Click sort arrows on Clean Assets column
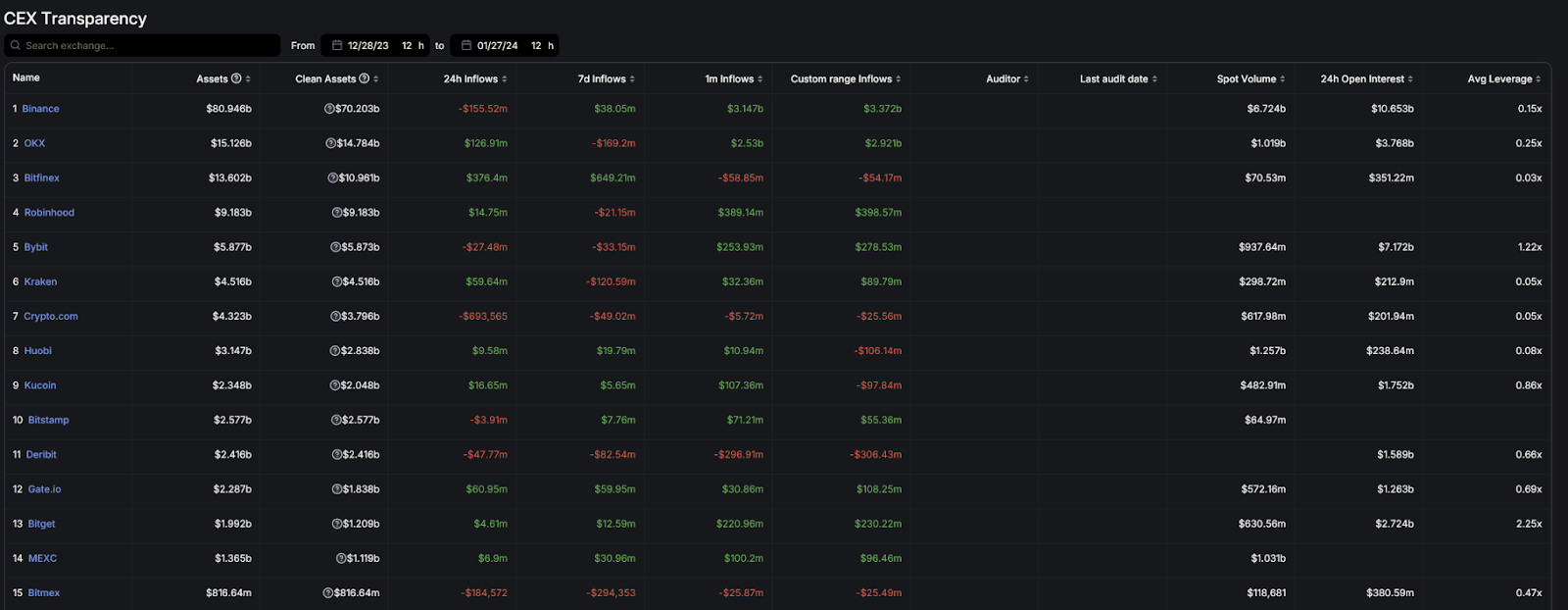This screenshot has height=610, width=1568. pyautogui.click(x=376, y=78)
